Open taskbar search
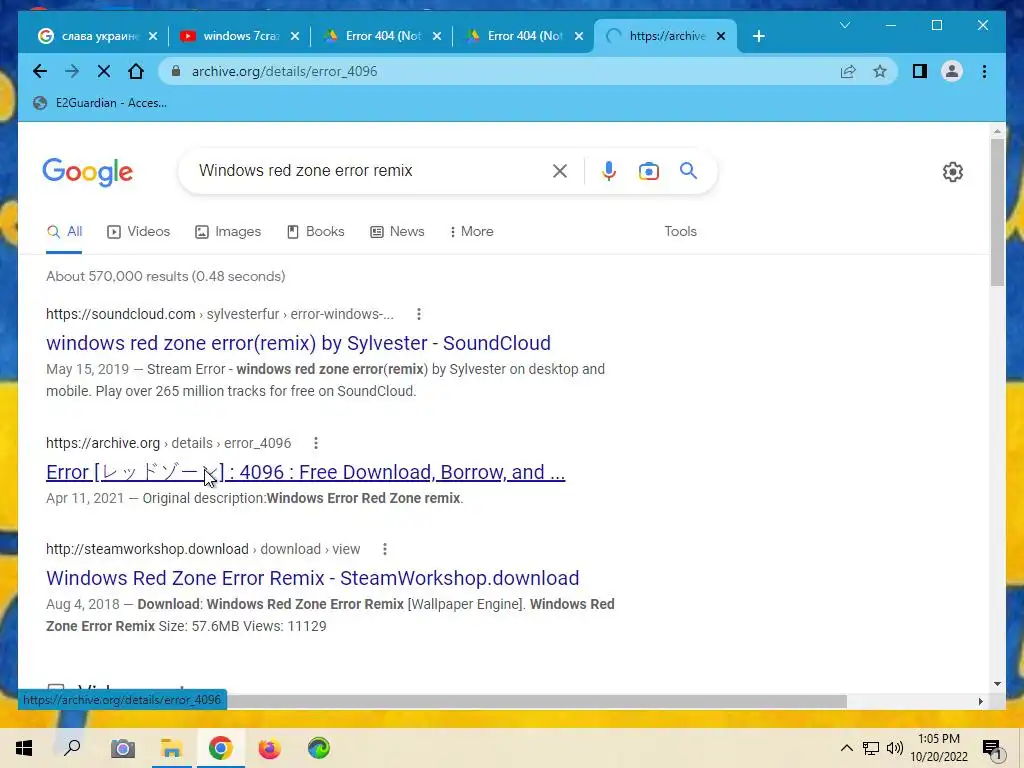The image size is (1024, 768). [72, 748]
